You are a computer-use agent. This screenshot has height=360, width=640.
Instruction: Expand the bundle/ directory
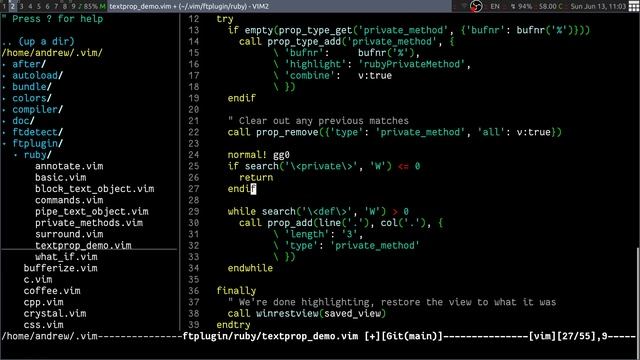(31, 87)
